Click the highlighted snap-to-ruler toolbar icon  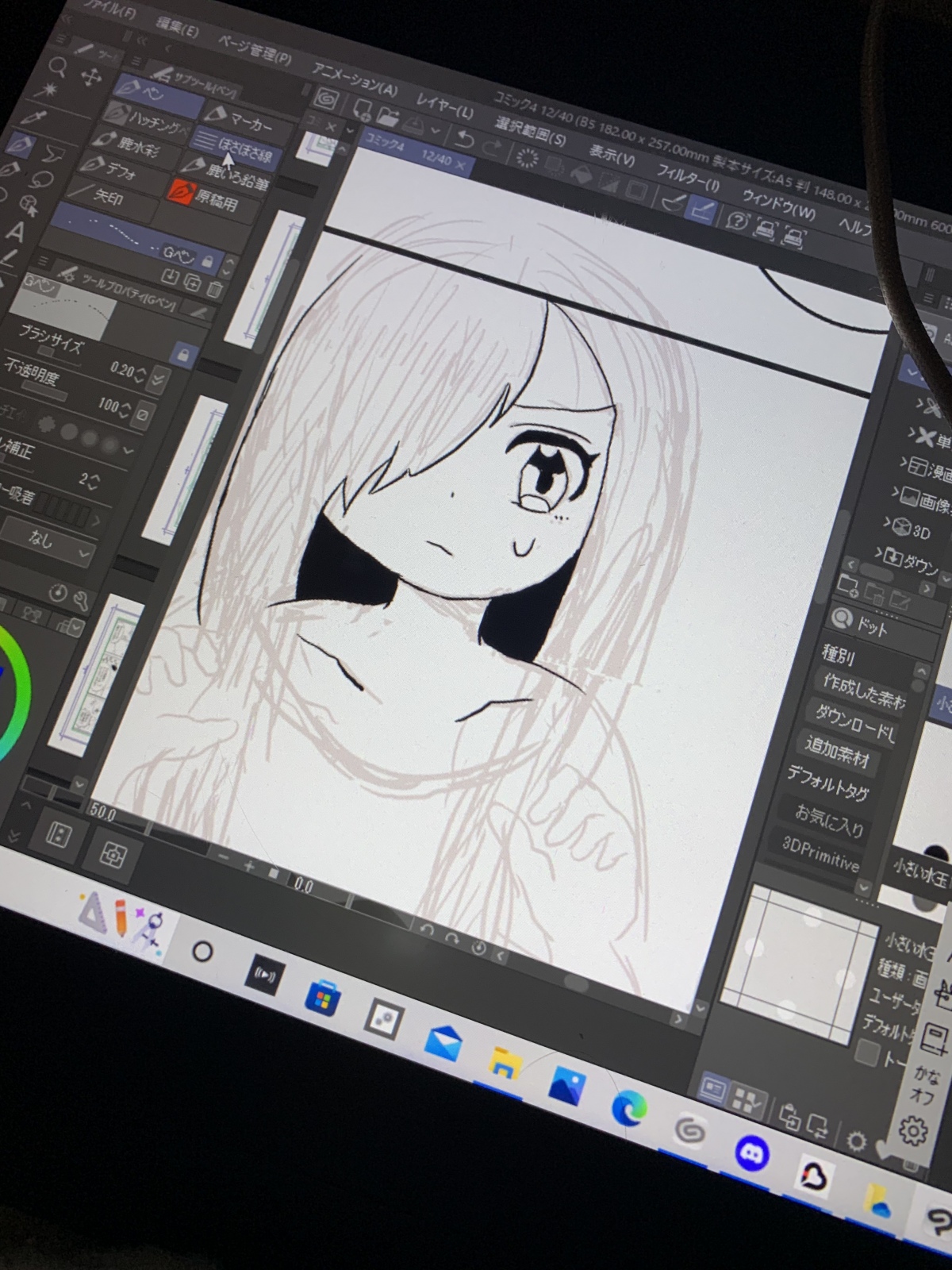701,210
